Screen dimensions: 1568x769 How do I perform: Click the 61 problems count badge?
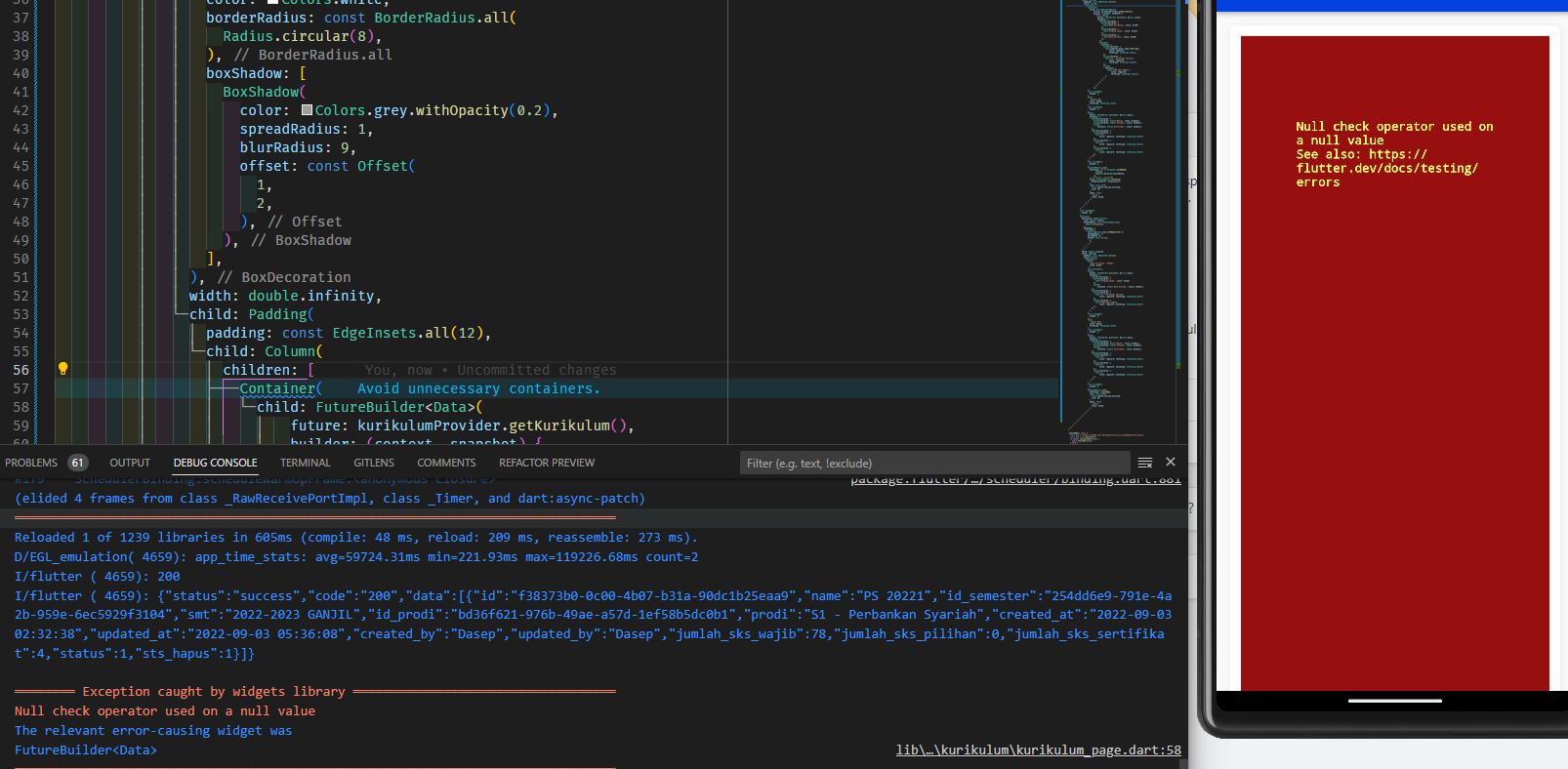pyautogui.click(x=78, y=463)
